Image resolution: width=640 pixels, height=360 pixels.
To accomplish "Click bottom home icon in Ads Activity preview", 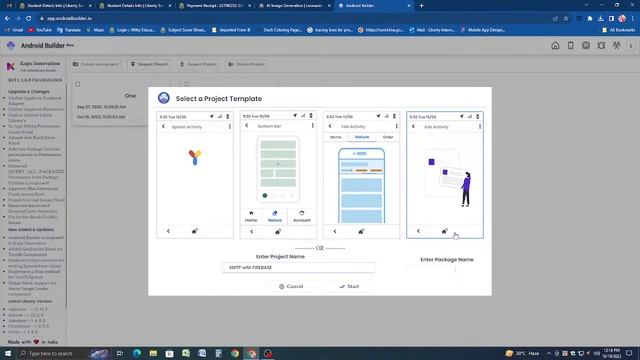I will [x=444, y=231].
